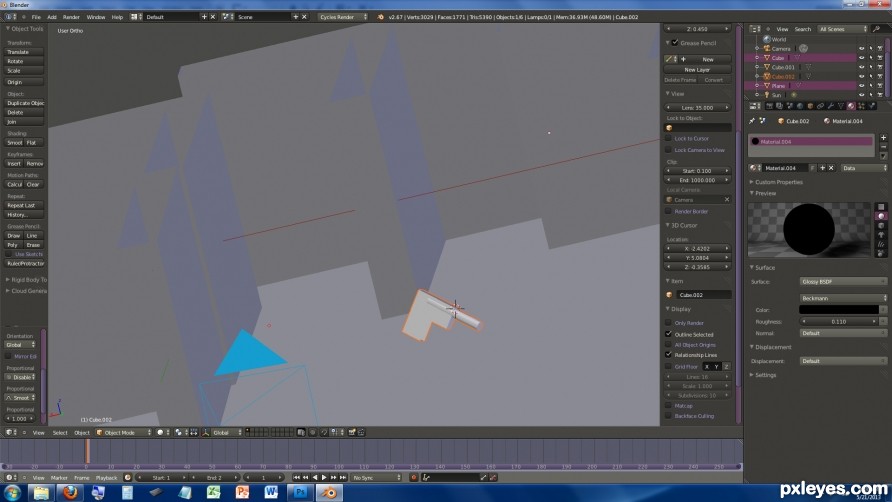892x502 pixels.
Task: Open Firefox from the Windows taskbar
Action: [70, 492]
